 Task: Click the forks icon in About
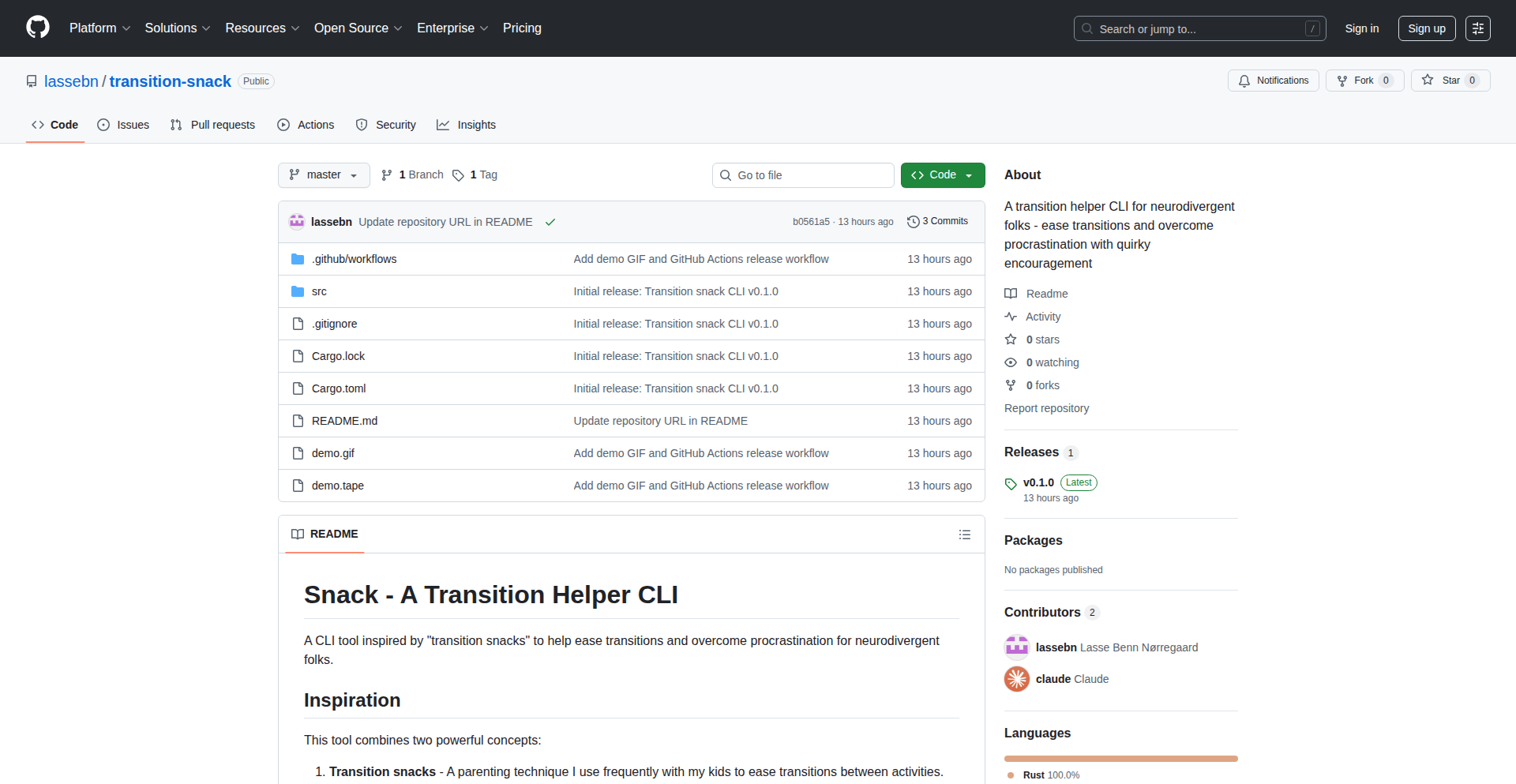tap(1011, 385)
